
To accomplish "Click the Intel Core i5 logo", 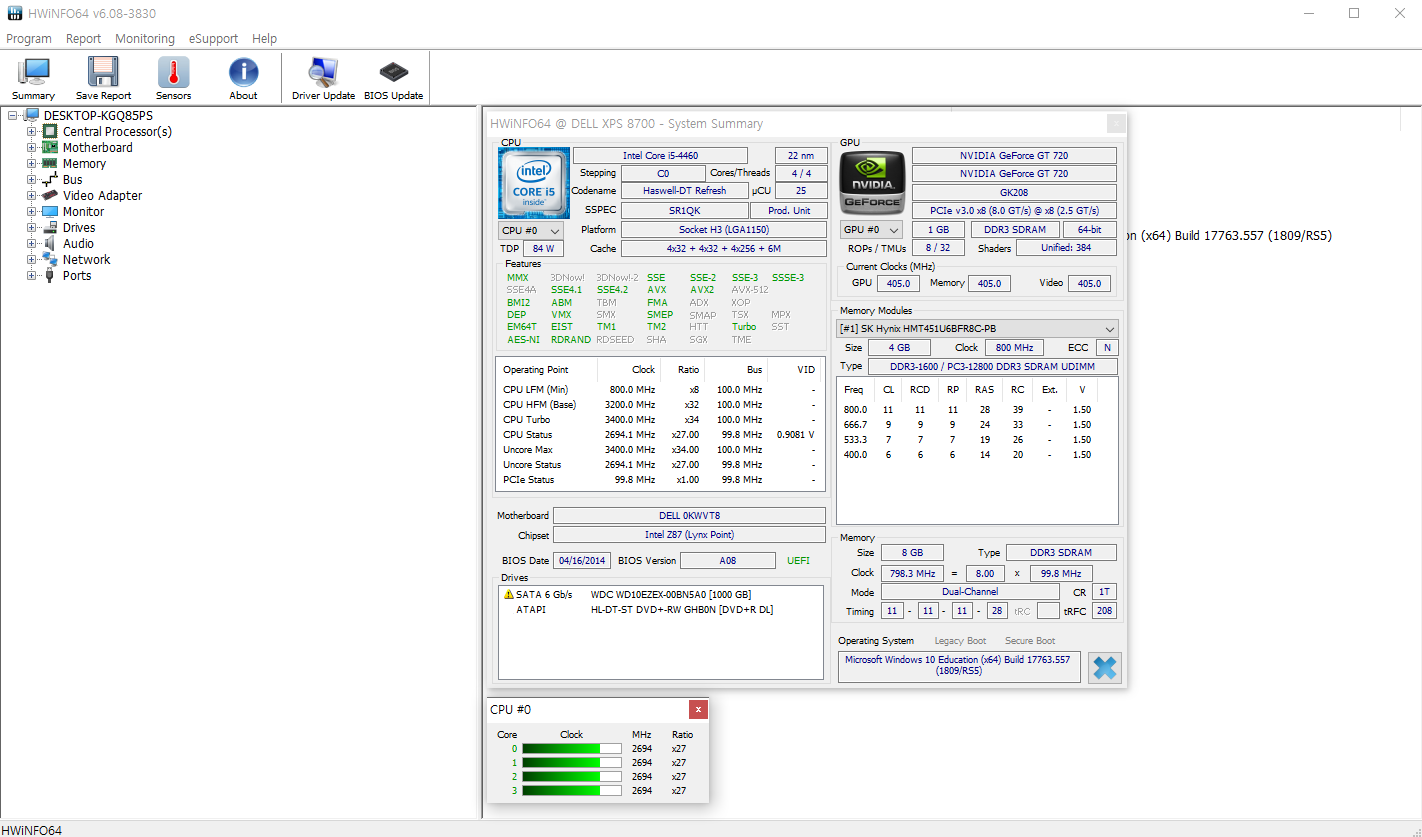I will click(534, 183).
